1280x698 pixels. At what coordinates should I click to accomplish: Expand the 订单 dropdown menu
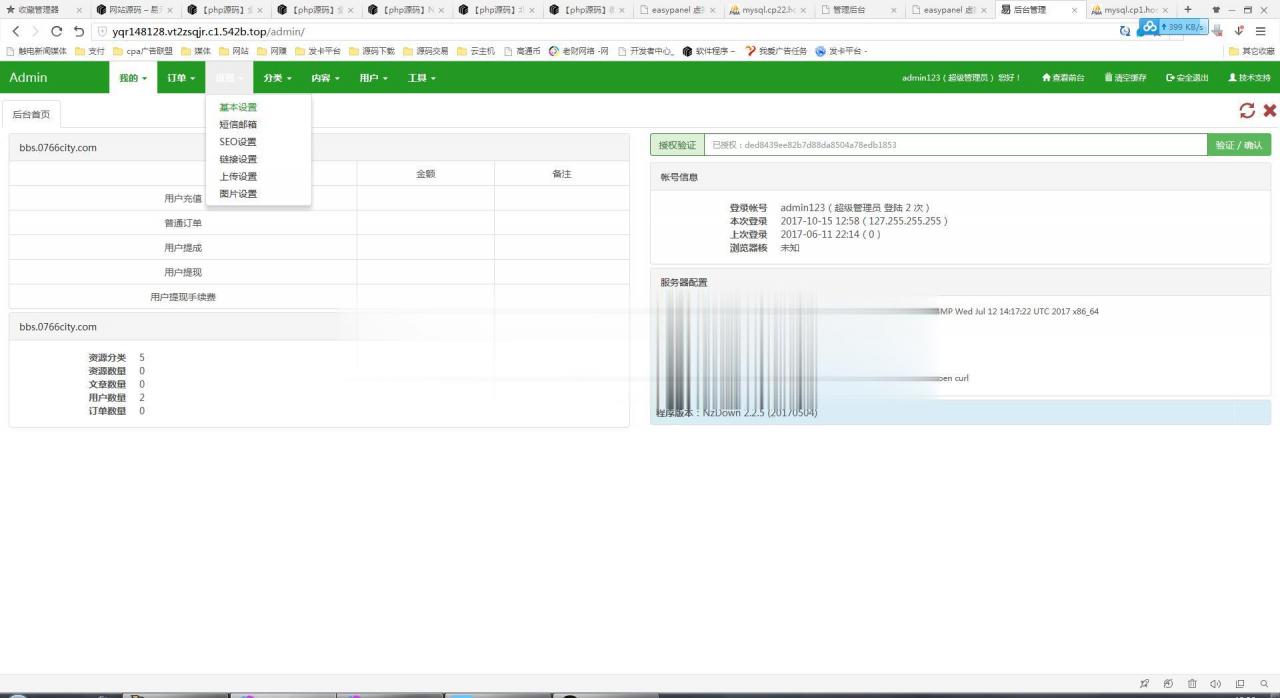pyautogui.click(x=181, y=77)
